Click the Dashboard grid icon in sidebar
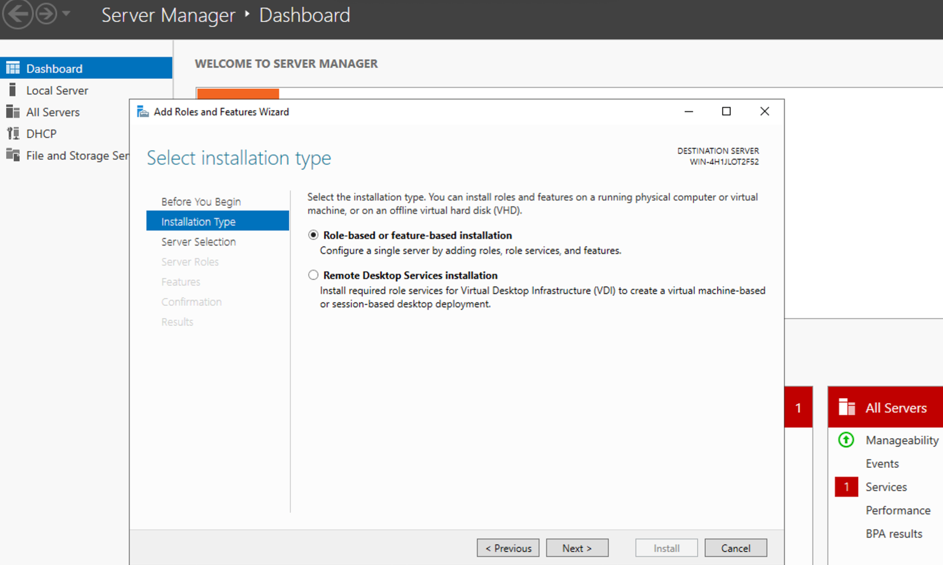The image size is (943, 565). click(13, 68)
